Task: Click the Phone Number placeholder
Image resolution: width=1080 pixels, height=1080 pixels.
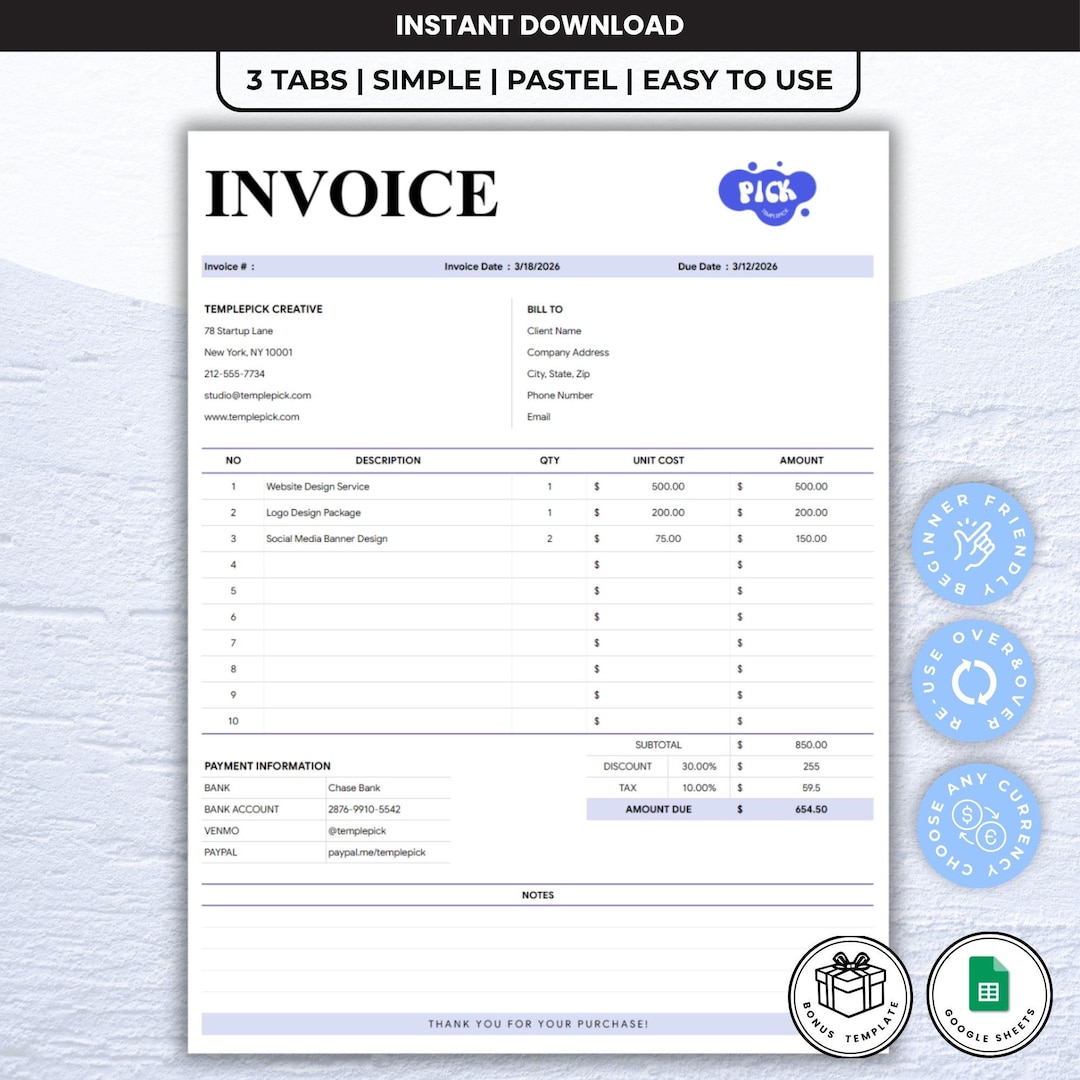Action: point(560,395)
